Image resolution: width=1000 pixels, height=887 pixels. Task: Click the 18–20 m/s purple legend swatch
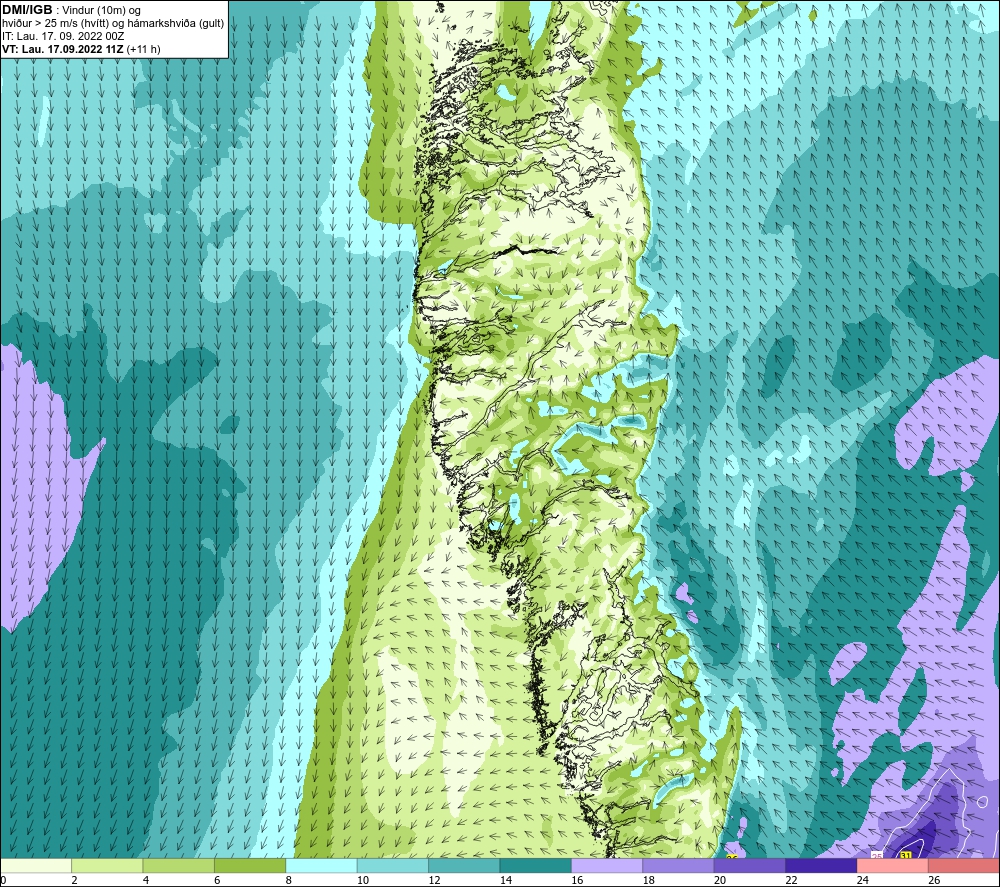pyautogui.click(x=679, y=866)
